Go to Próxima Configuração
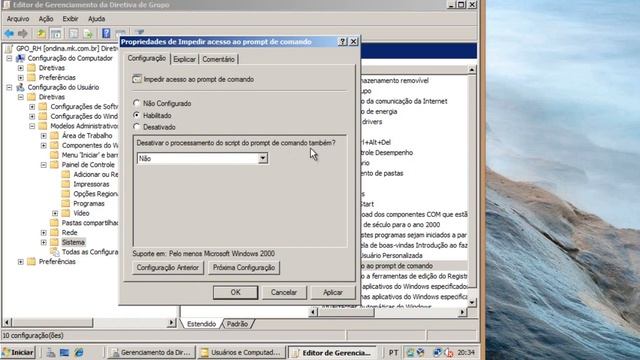This screenshot has width=640, height=360. click(x=244, y=268)
